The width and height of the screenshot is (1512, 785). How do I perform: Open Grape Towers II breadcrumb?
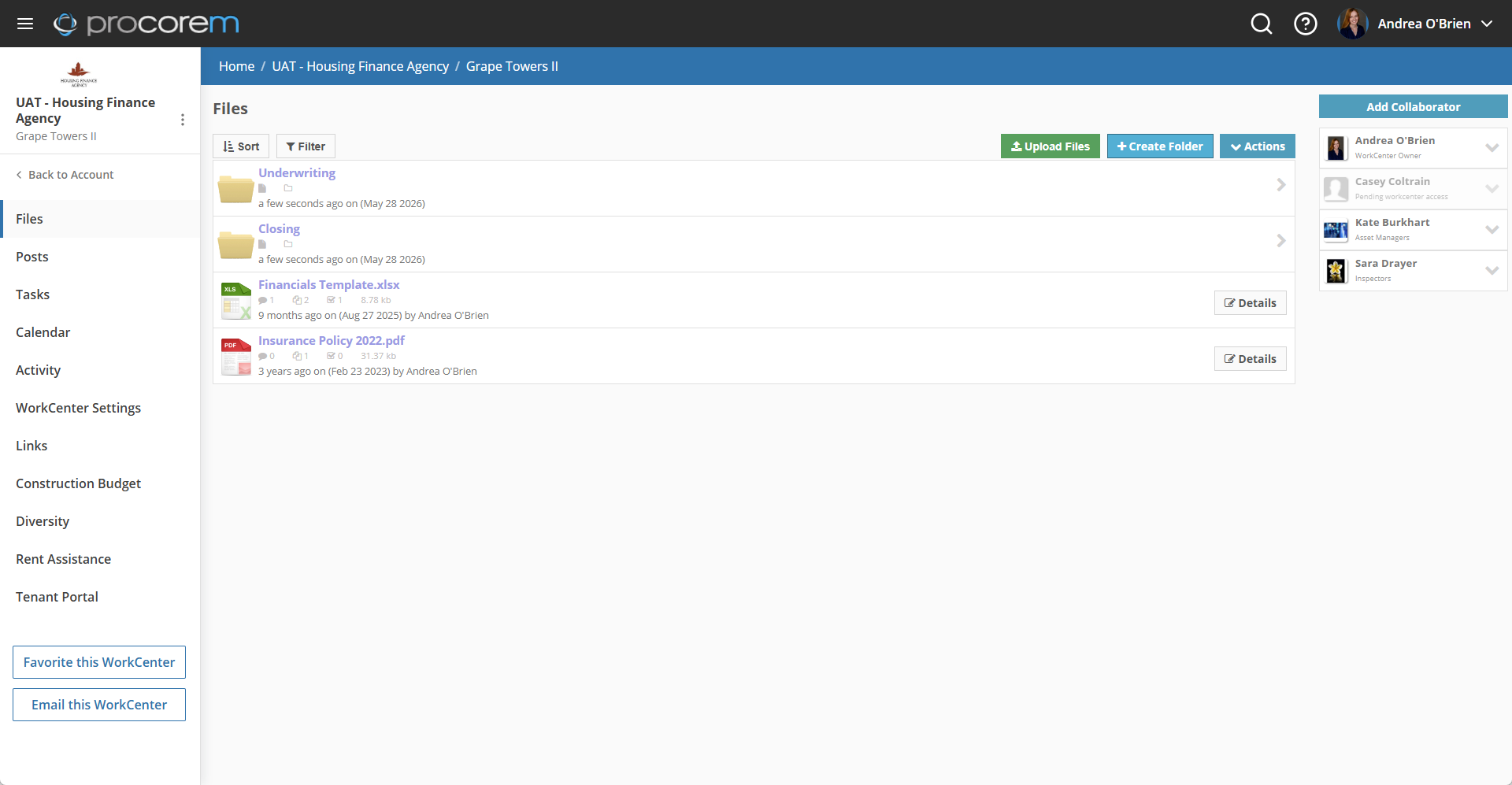[x=512, y=66]
